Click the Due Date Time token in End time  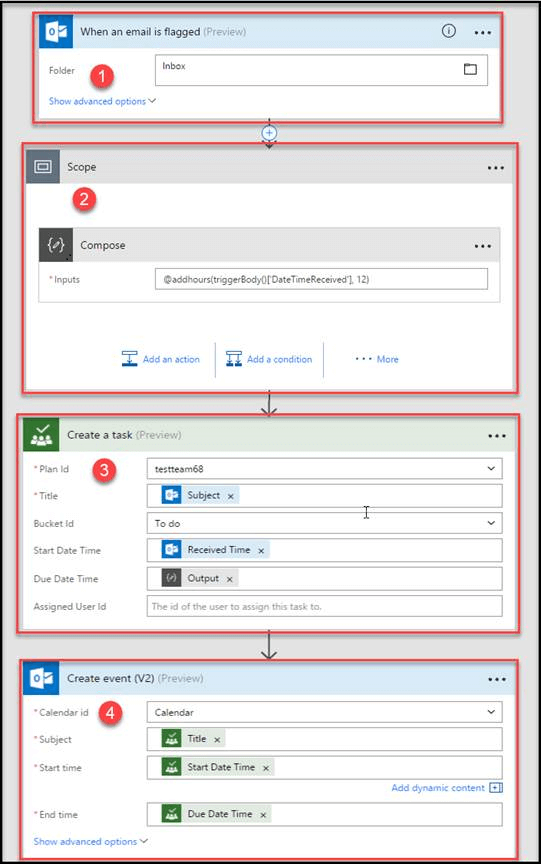215,814
